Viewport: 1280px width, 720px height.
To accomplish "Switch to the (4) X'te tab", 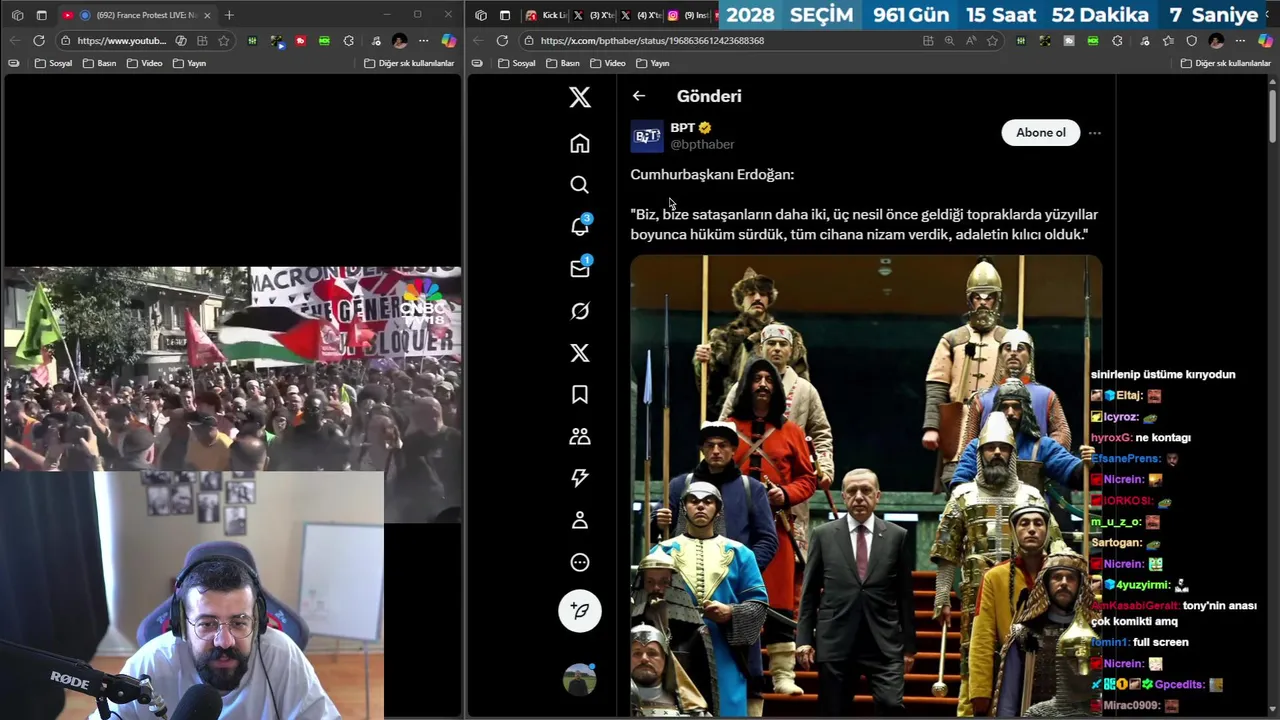I will (x=641, y=15).
